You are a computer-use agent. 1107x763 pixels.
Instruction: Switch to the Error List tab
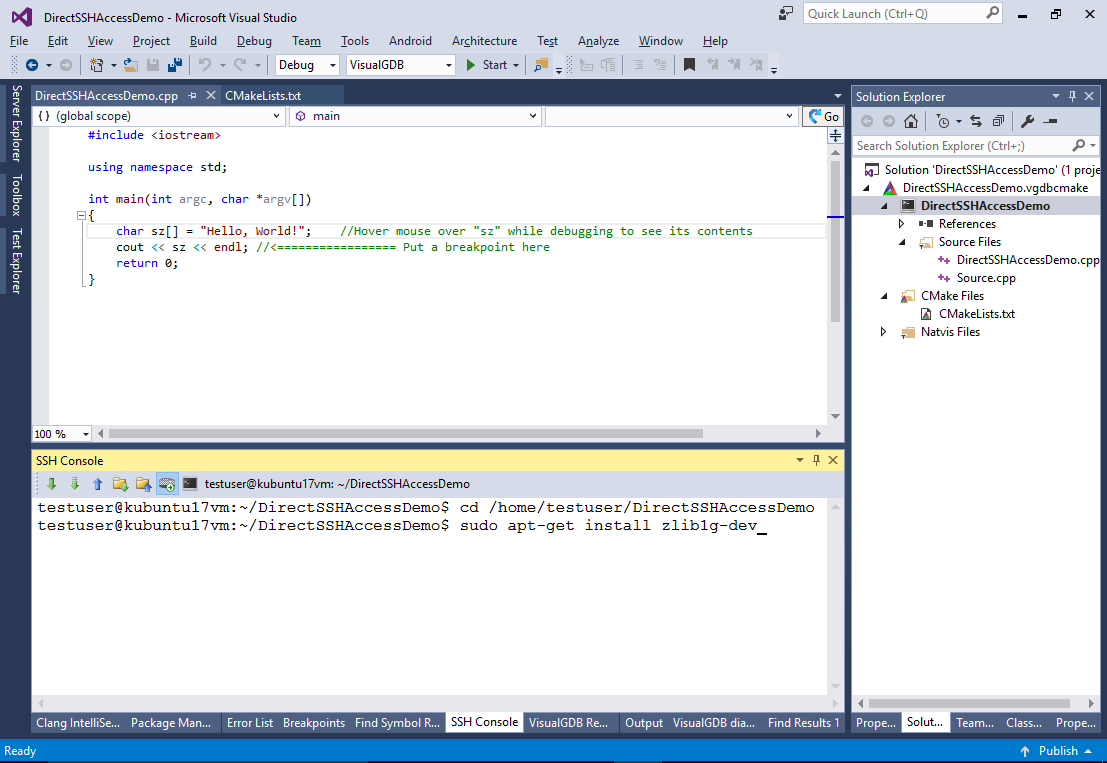tap(250, 723)
